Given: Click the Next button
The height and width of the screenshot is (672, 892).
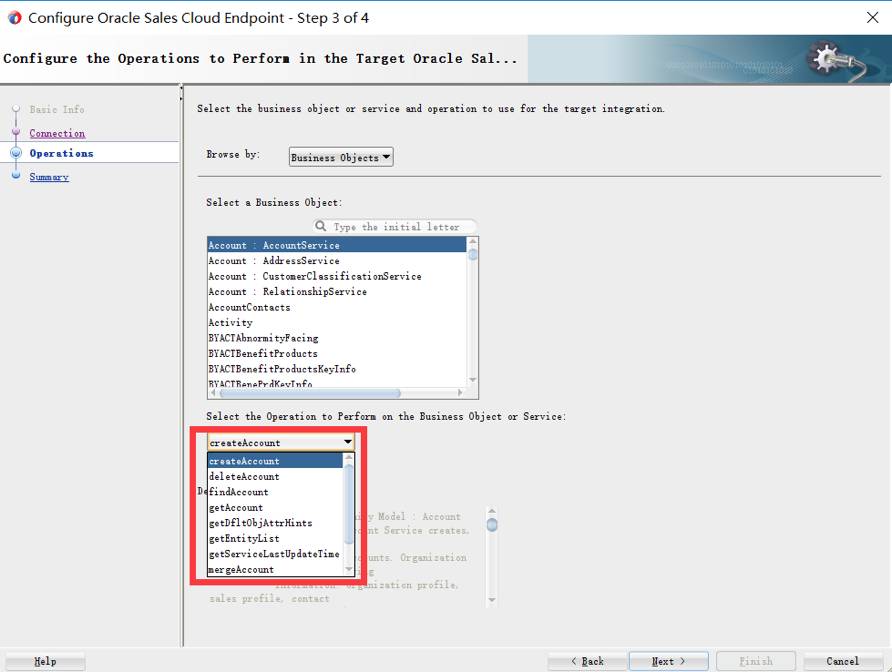Looking at the screenshot, I should [x=668, y=661].
